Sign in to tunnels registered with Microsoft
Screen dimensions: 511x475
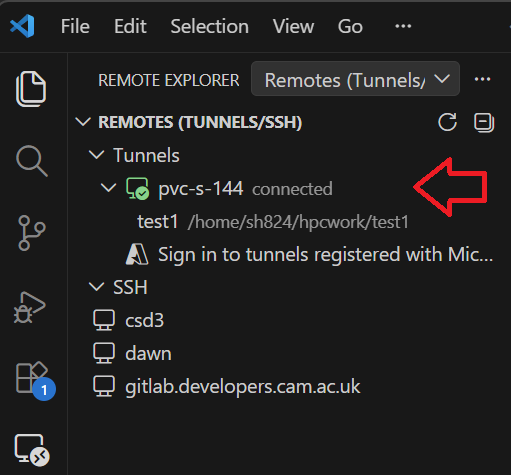325,255
